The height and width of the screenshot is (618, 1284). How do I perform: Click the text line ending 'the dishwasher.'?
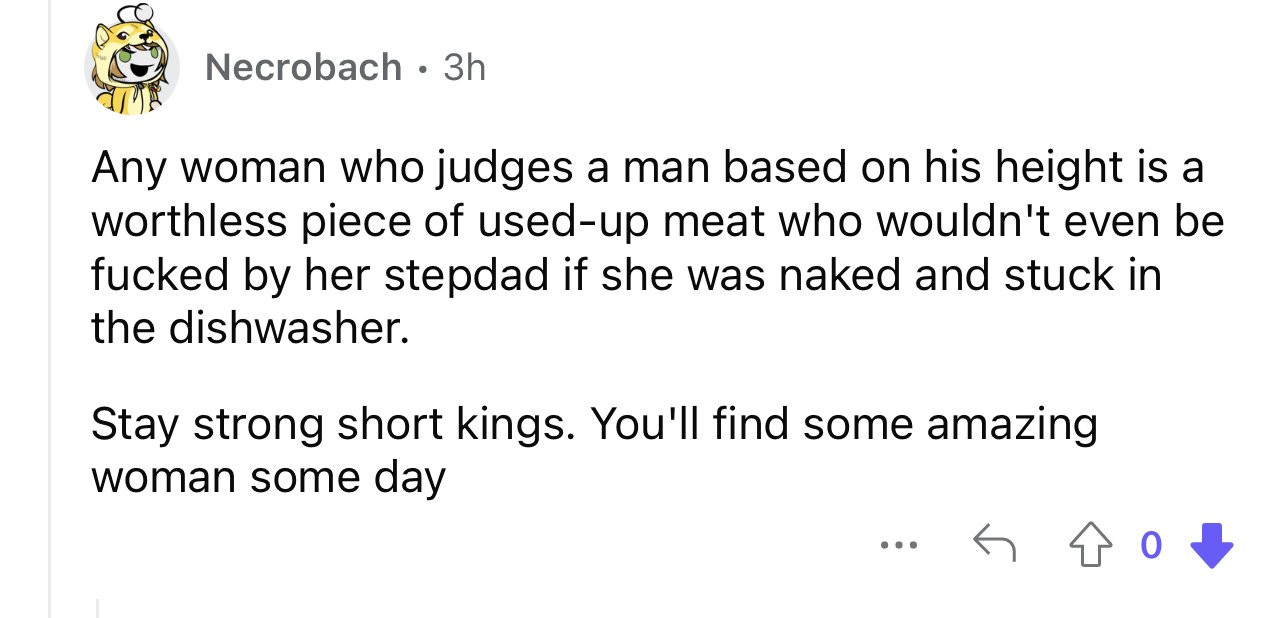[x=250, y=328]
